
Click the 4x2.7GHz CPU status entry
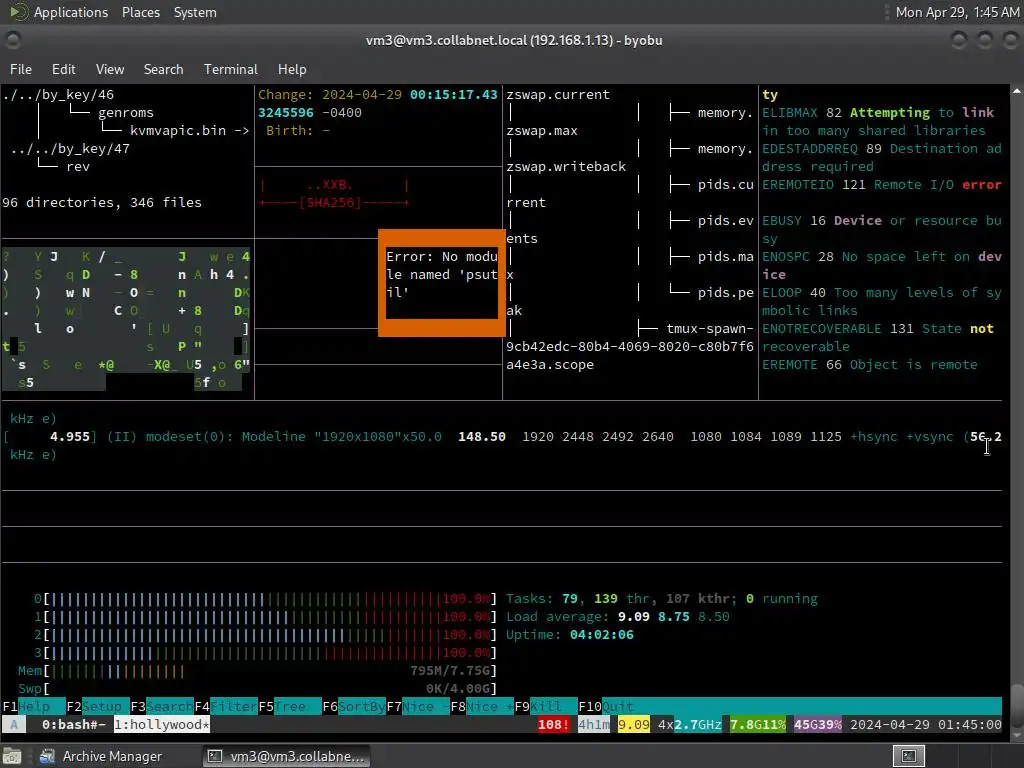(690, 724)
